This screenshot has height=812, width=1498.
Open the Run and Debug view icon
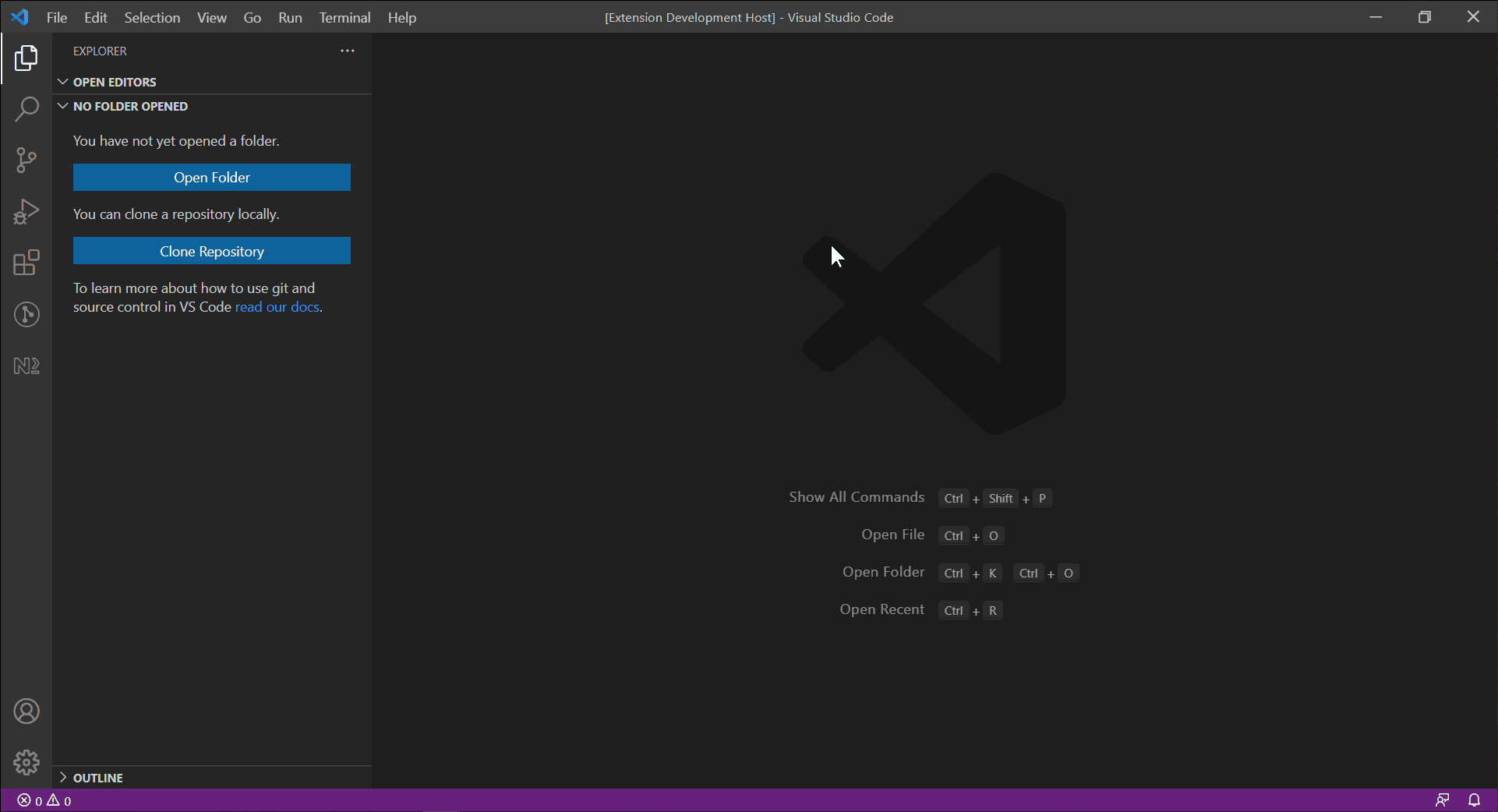point(26,212)
